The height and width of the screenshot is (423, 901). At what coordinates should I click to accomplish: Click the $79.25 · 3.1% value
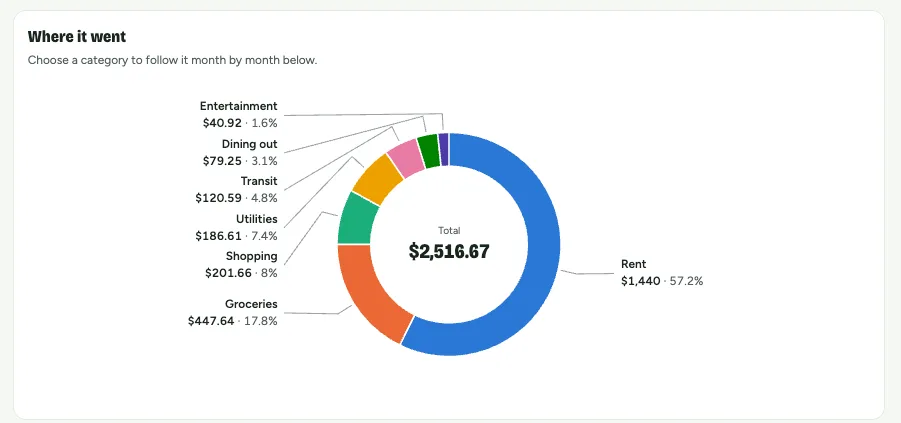pyautogui.click(x=240, y=160)
